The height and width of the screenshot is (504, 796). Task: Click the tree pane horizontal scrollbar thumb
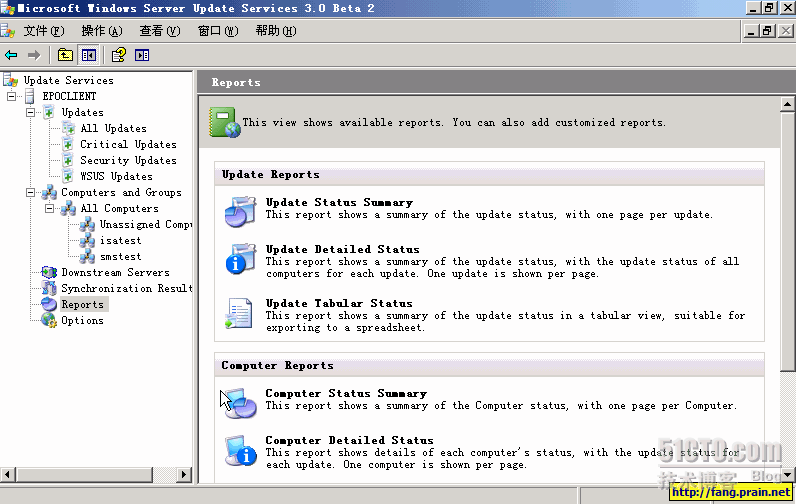[x=84, y=475]
